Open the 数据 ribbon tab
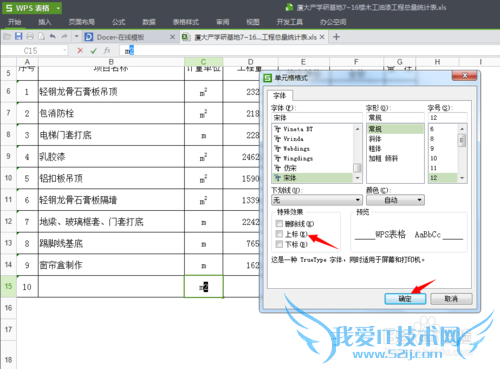The height and width of the screenshot is (369, 500). [x=149, y=22]
